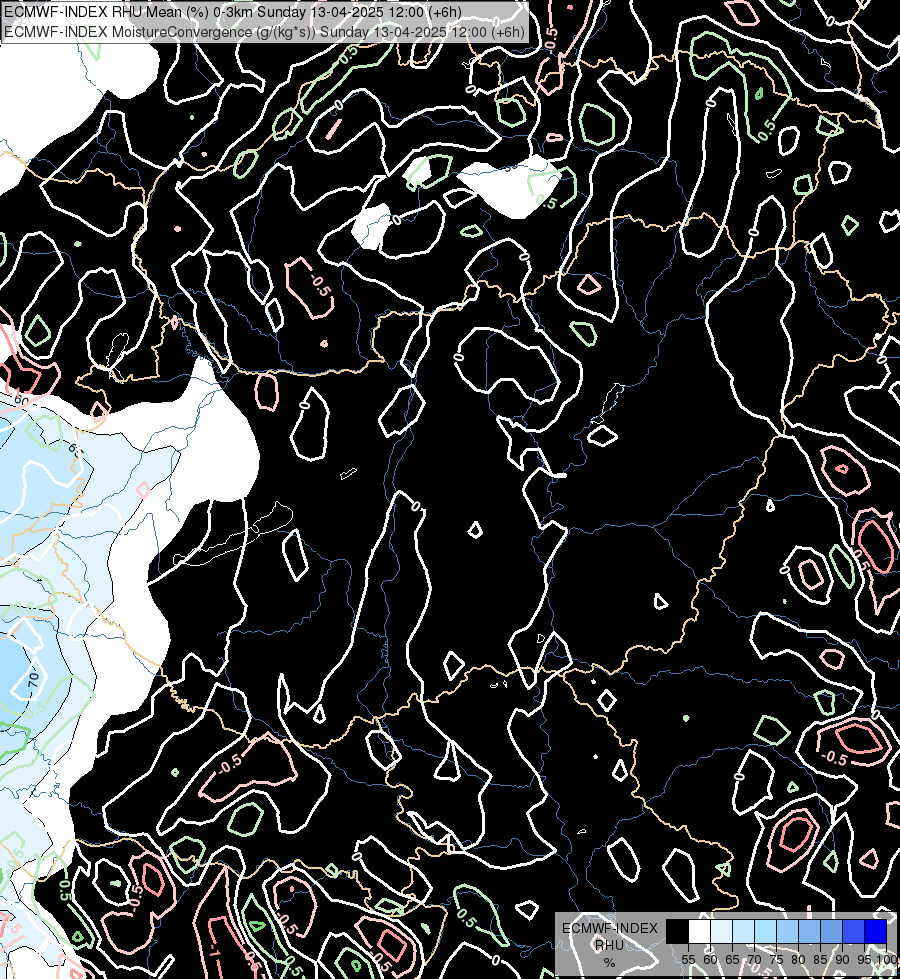The width and height of the screenshot is (900, 979).
Task: Click the legend tick label 80
Action: coord(798,960)
